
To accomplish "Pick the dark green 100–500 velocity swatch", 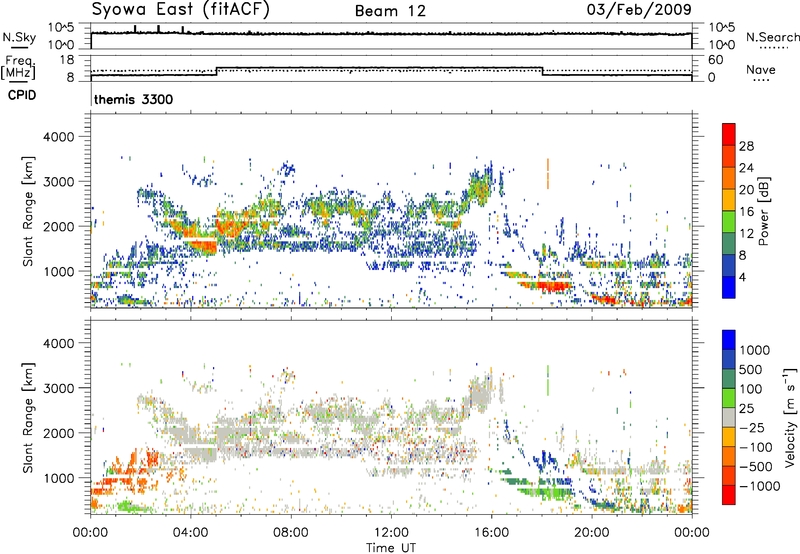I will point(729,379).
